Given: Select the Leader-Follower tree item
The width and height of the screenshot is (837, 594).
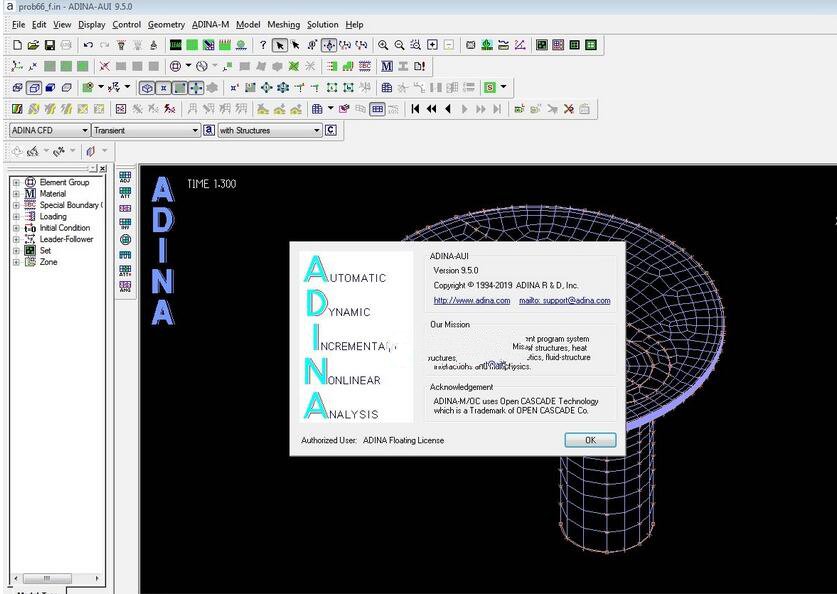Looking at the screenshot, I should 66,239.
